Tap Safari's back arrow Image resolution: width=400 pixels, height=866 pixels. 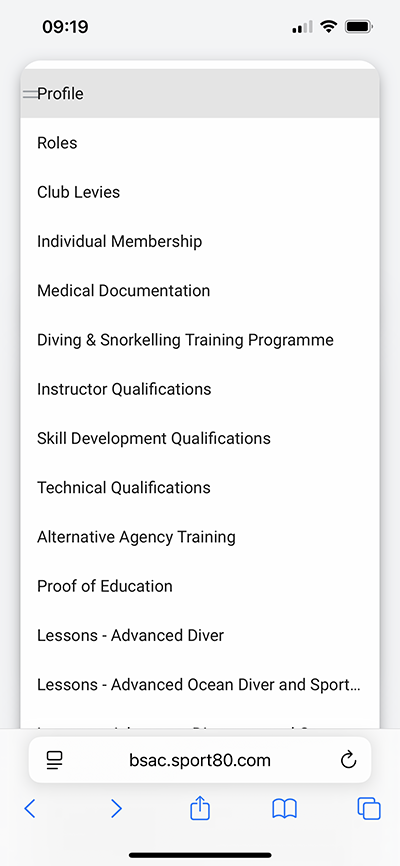tap(30, 809)
